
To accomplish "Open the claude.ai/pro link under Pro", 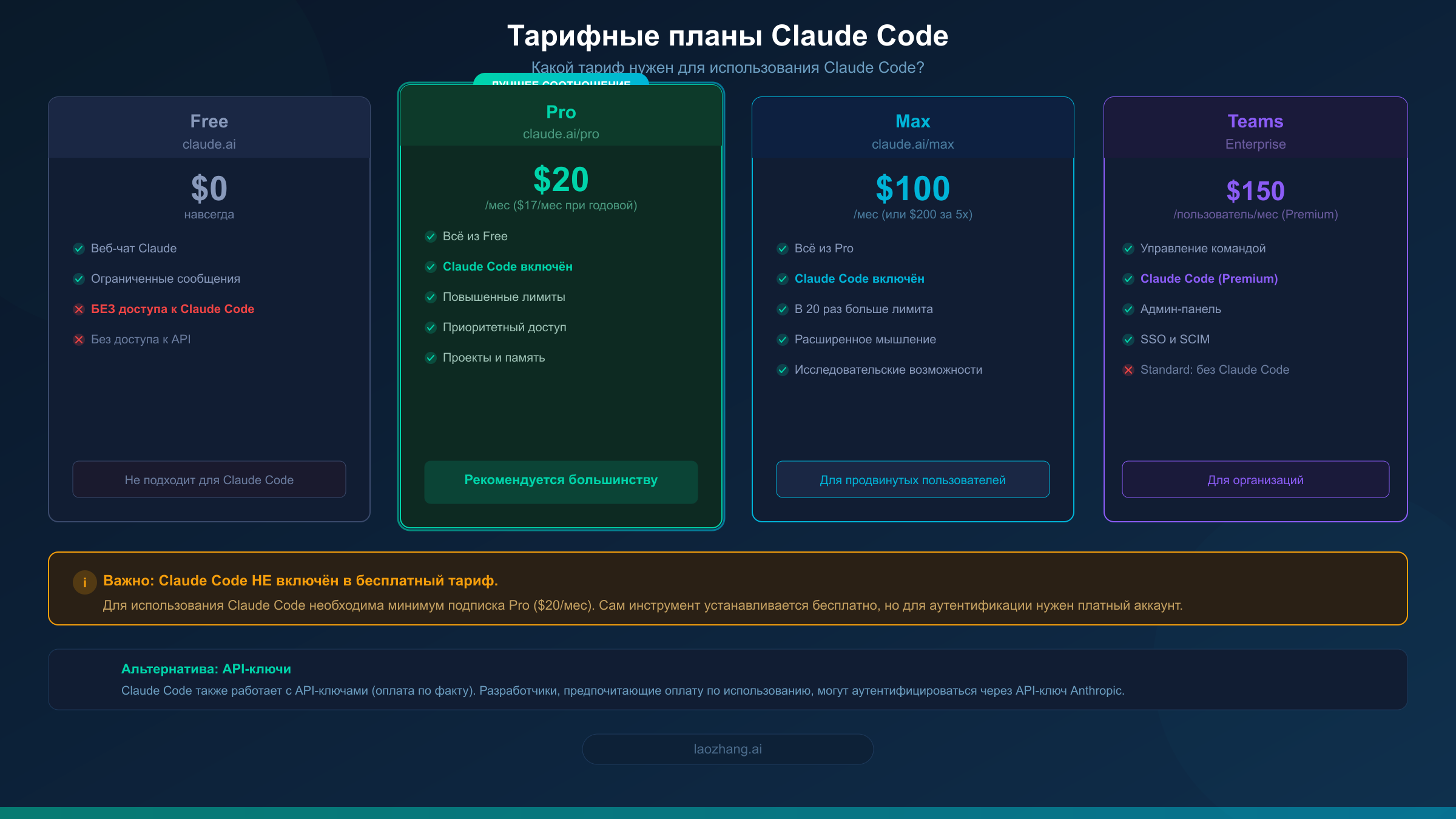I will coord(561,134).
